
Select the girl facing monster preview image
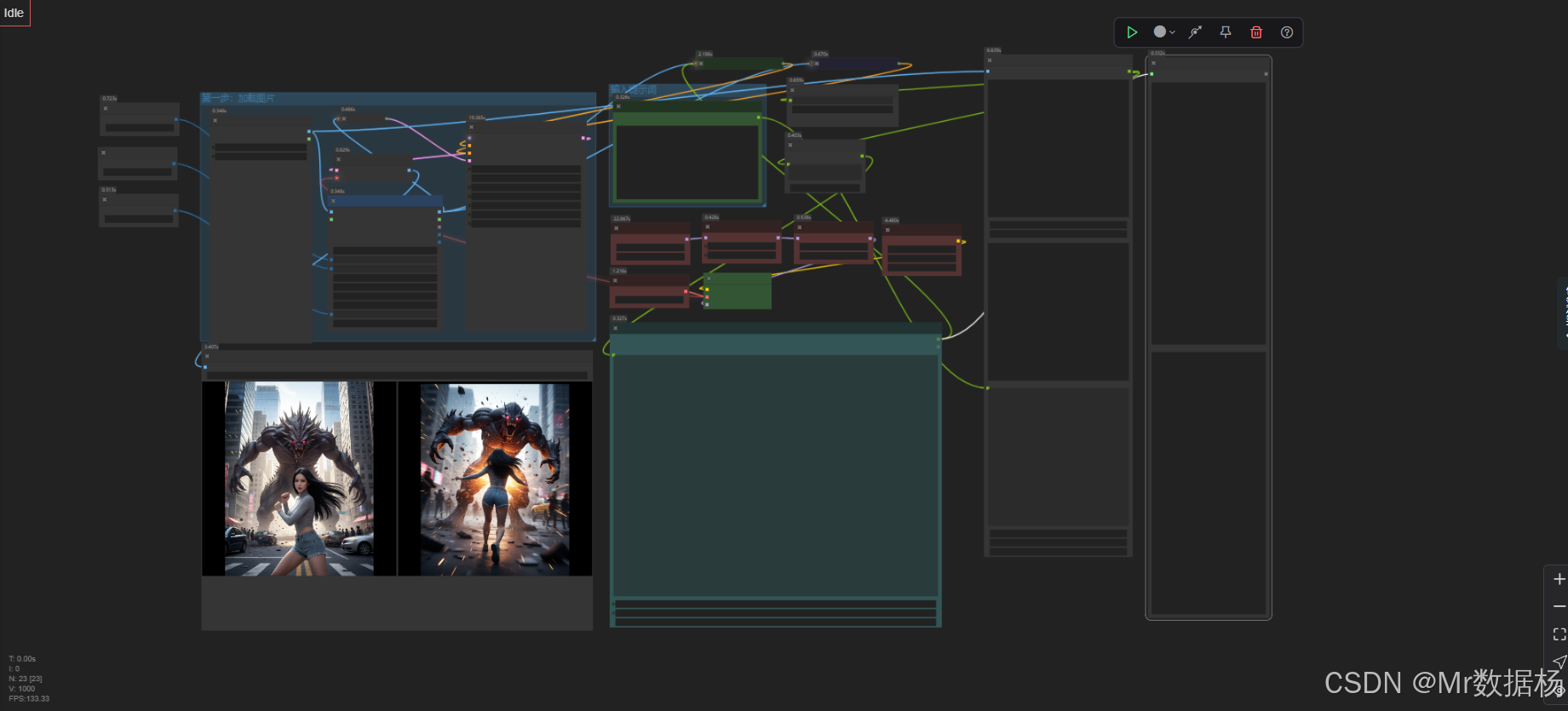coord(299,479)
